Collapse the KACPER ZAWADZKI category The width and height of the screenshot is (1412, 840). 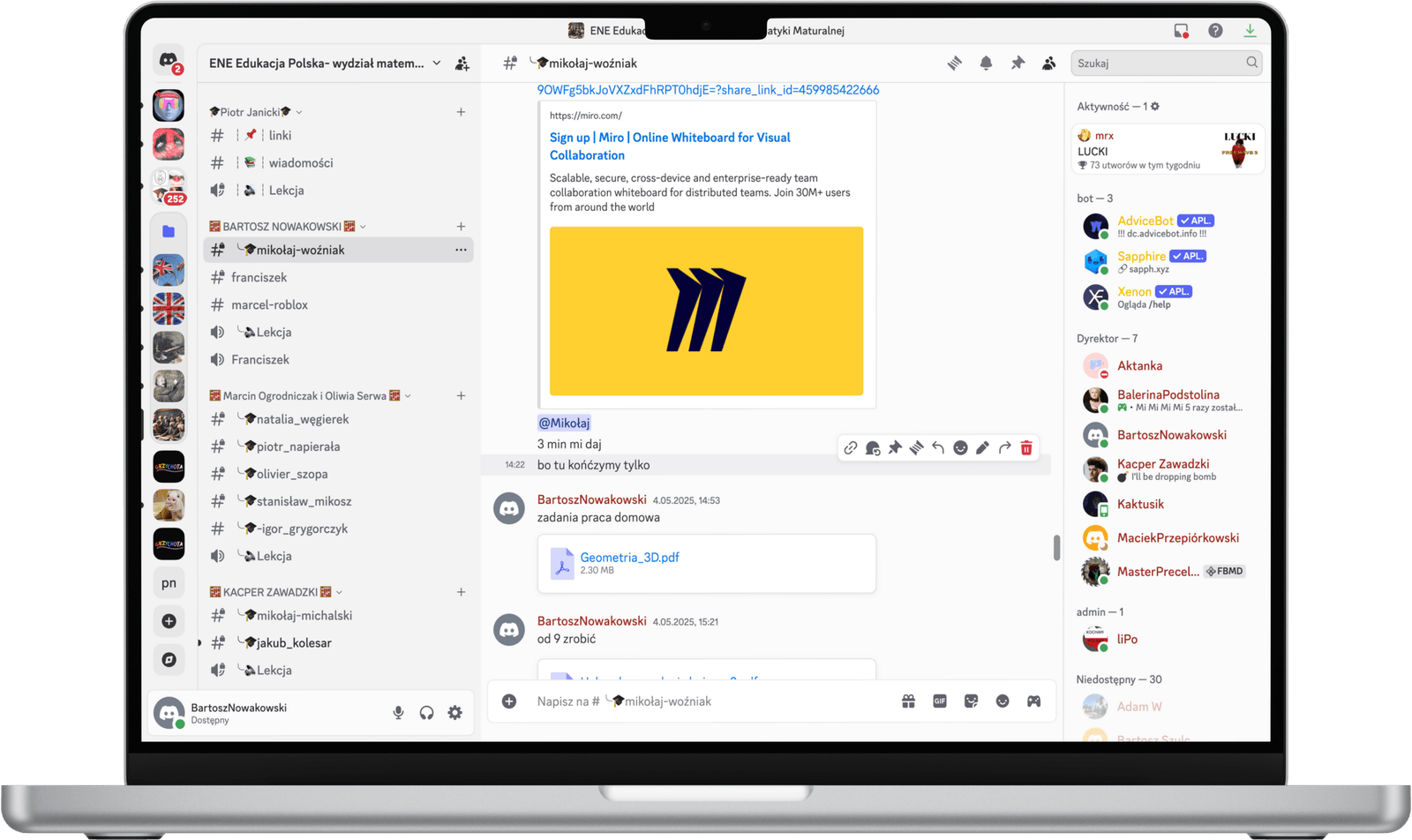coord(270,592)
